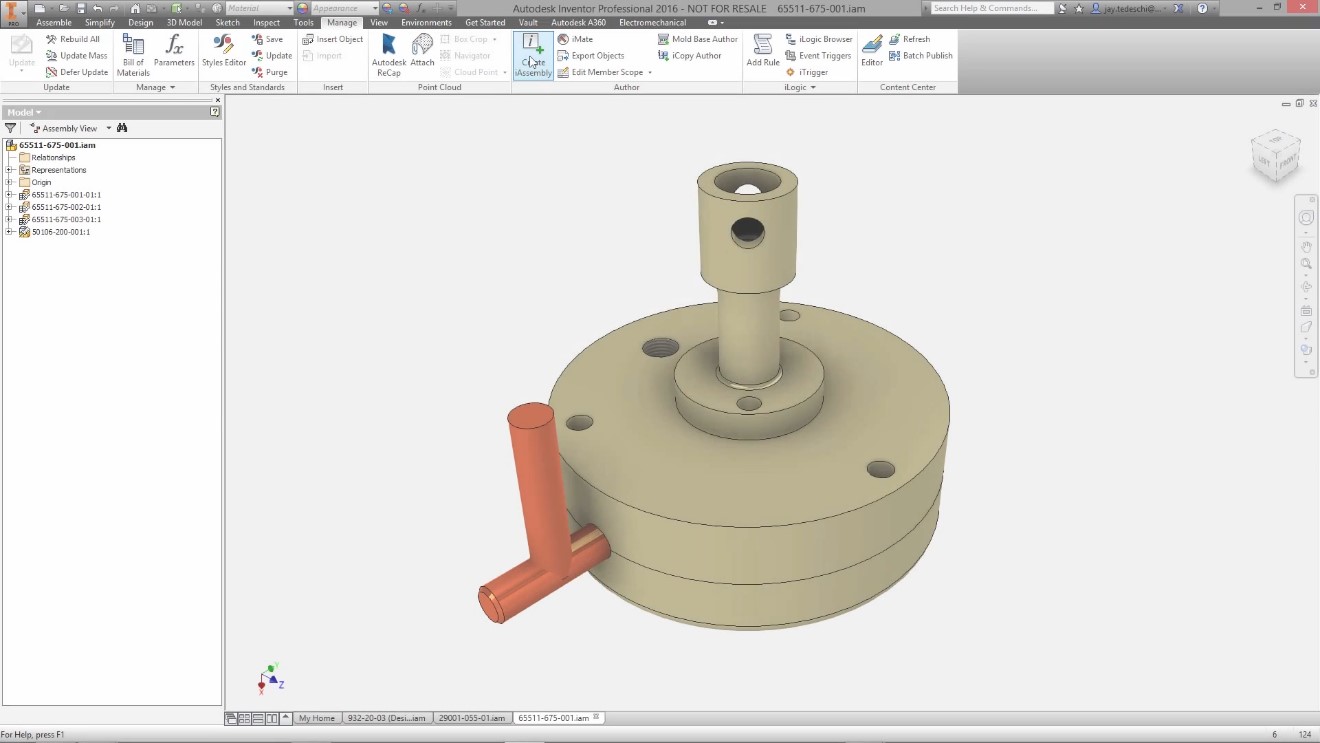The image size is (1320, 743).
Task: Click Rebuild All
Action: (73, 39)
